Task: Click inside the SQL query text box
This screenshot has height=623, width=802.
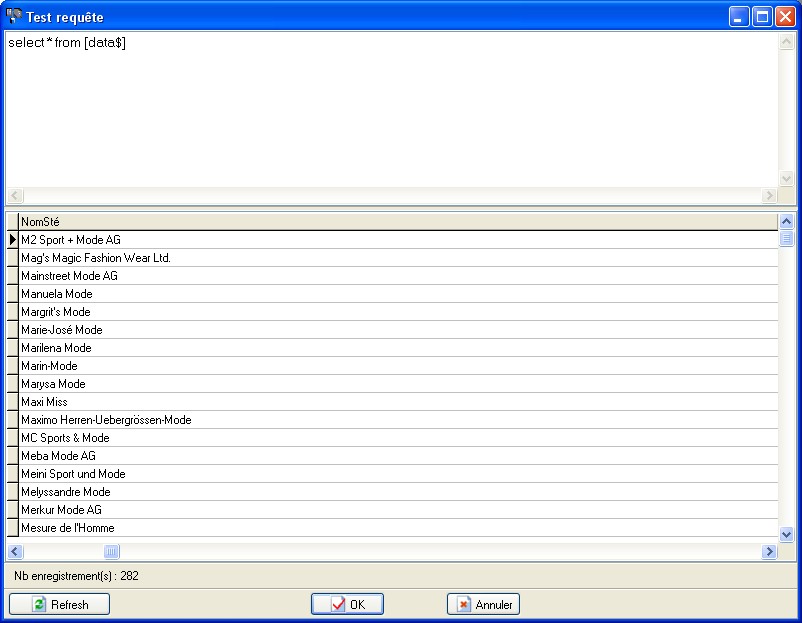Action: (x=390, y=110)
